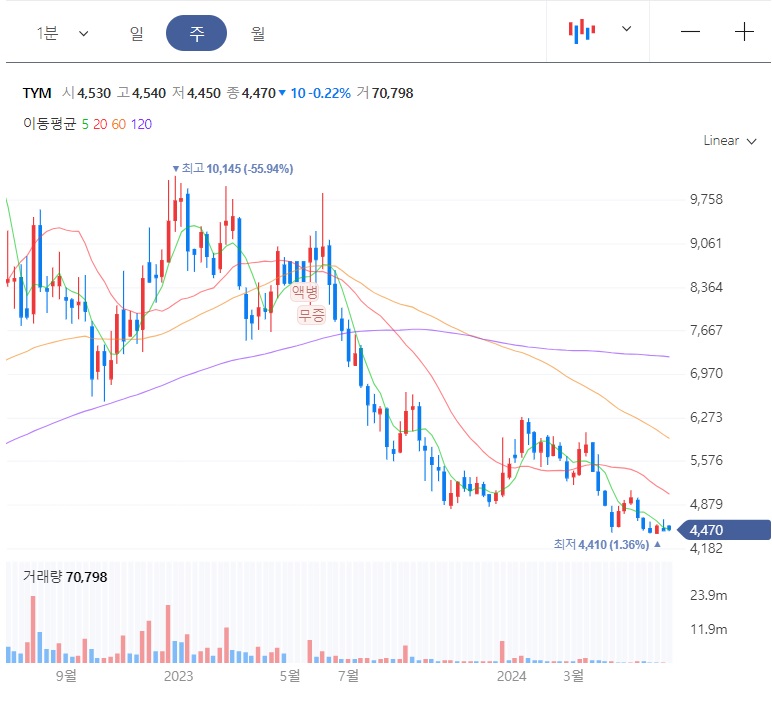Click the 시 4,530 open price value

point(87,93)
